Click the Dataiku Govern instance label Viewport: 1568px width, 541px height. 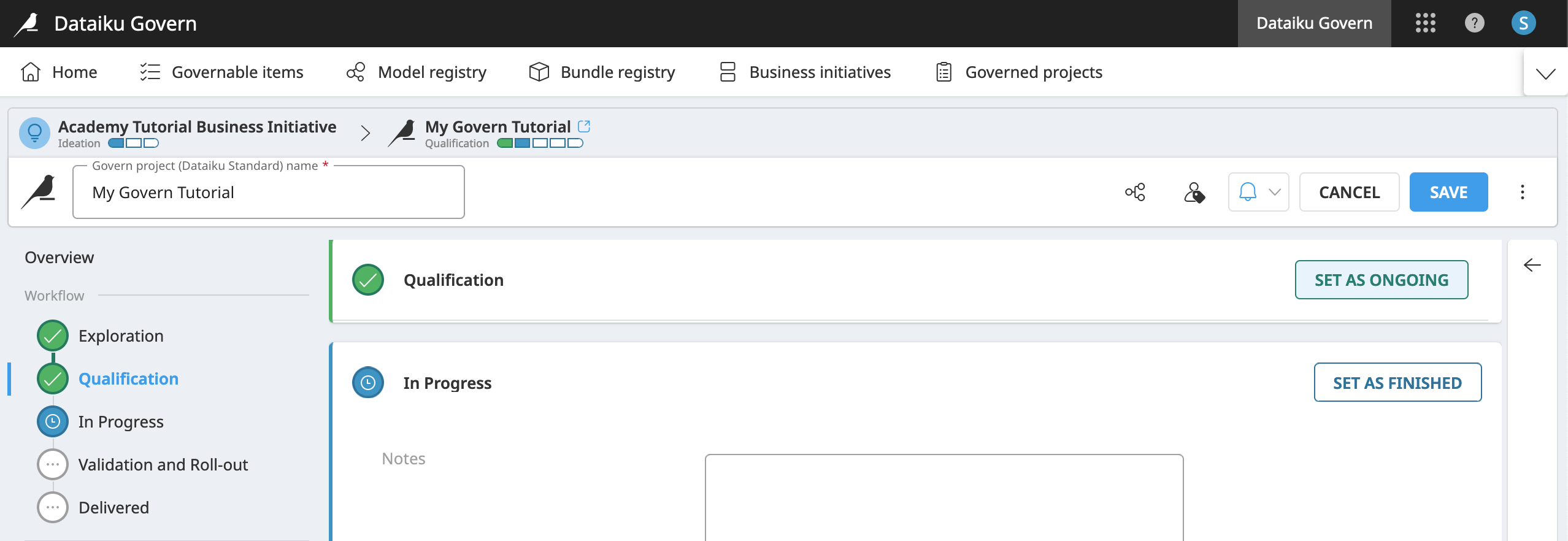(x=1314, y=23)
